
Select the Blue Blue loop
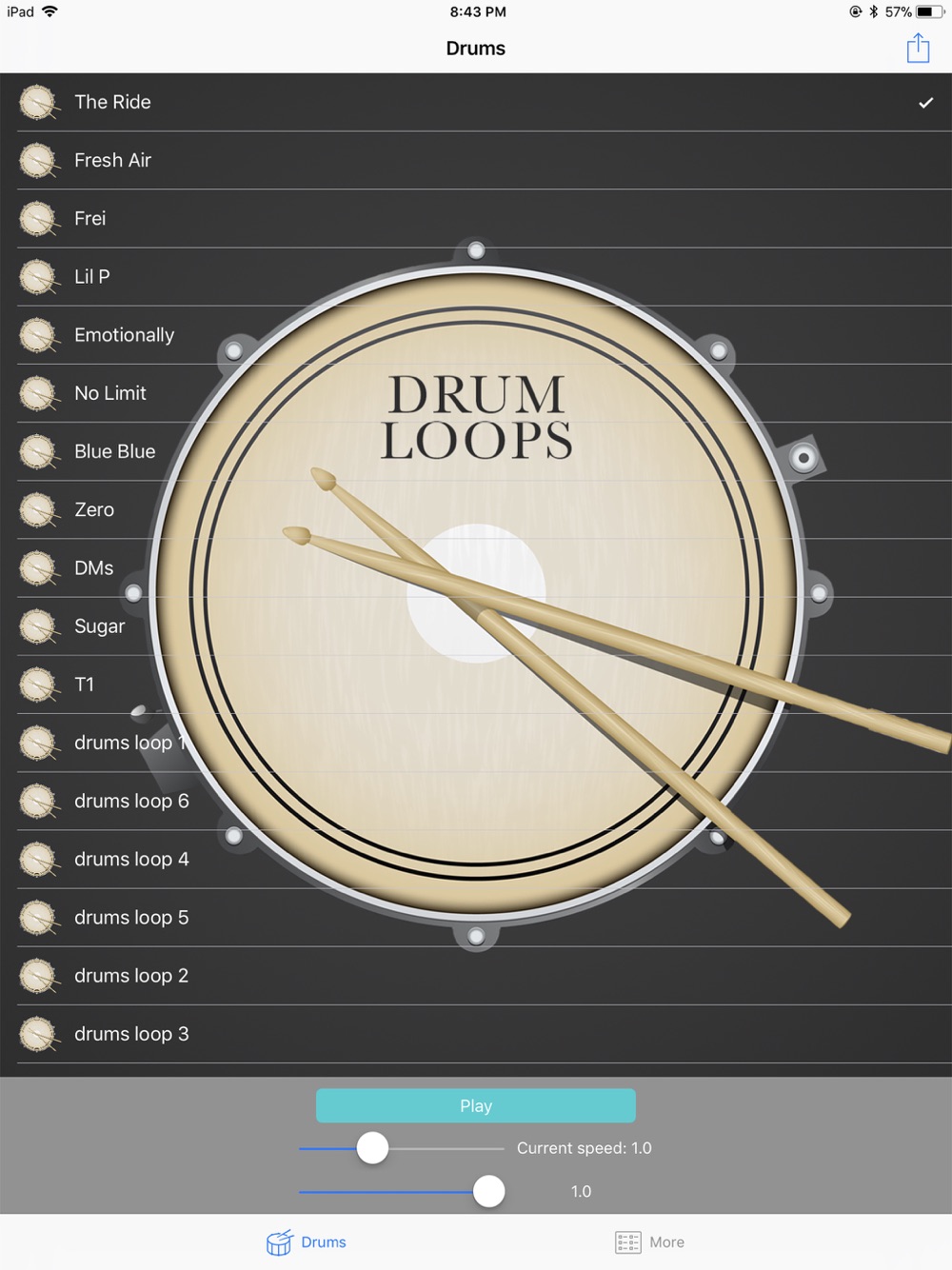(x=476, y=451)
